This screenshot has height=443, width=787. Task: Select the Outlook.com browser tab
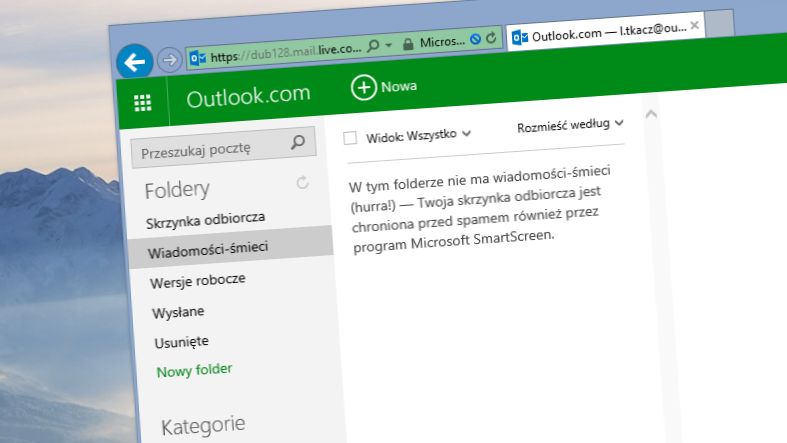click(x=605, y=33)
